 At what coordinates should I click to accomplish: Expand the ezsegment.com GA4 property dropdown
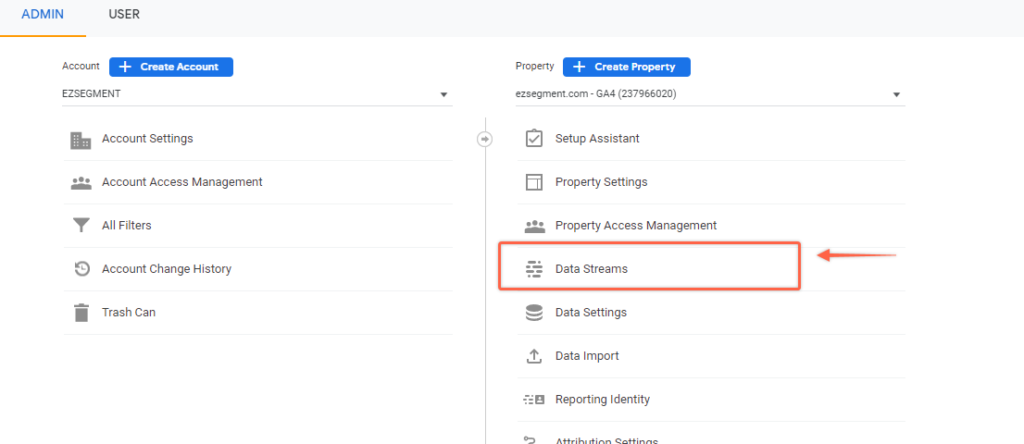[710, 94]
